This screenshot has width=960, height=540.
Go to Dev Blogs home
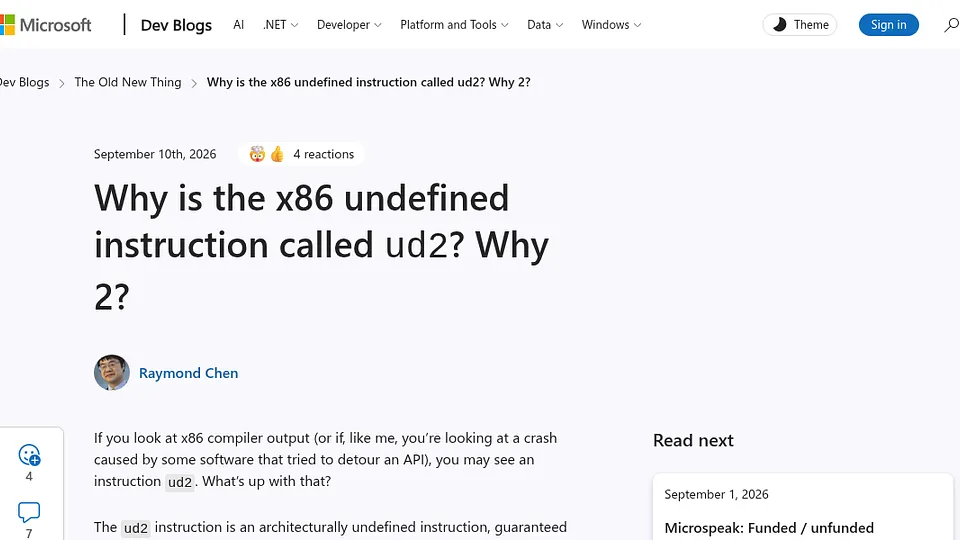point(176,25)
